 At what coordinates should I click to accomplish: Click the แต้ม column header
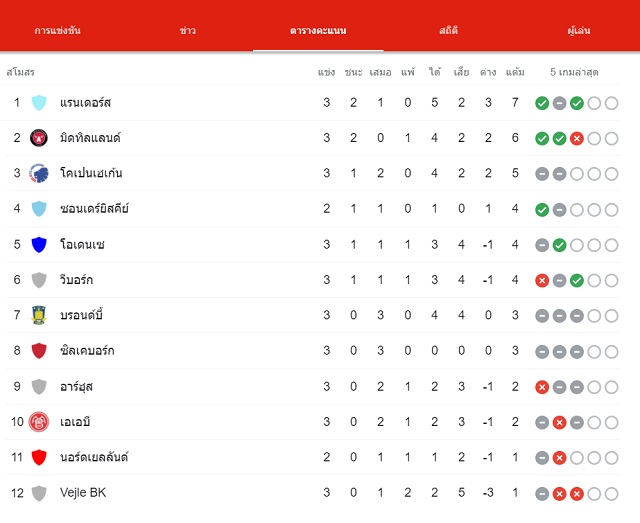click(515, 72)
